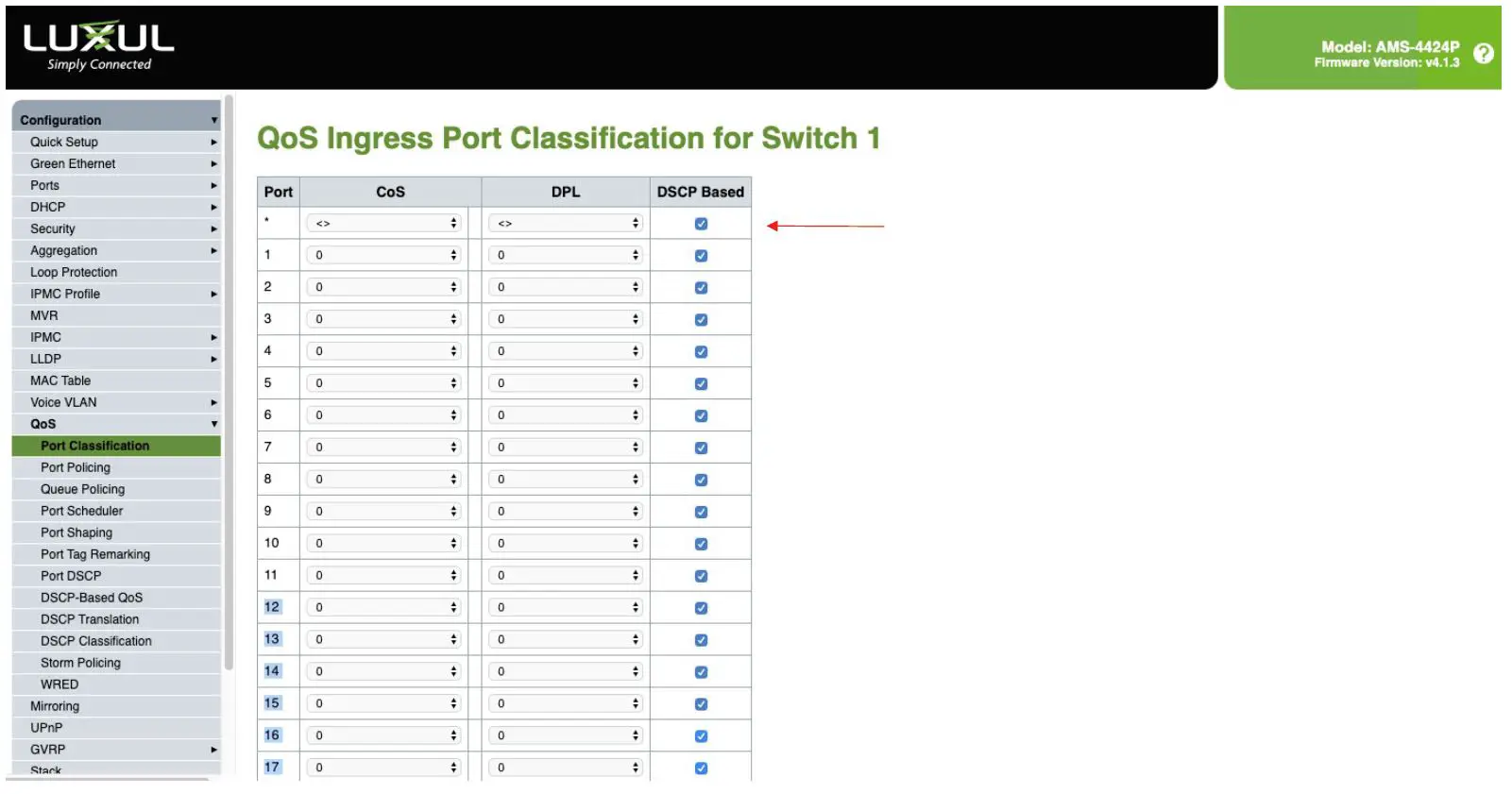
Task: Click the Voice VLAN arrow icon
Action: [x=214, y=403]
